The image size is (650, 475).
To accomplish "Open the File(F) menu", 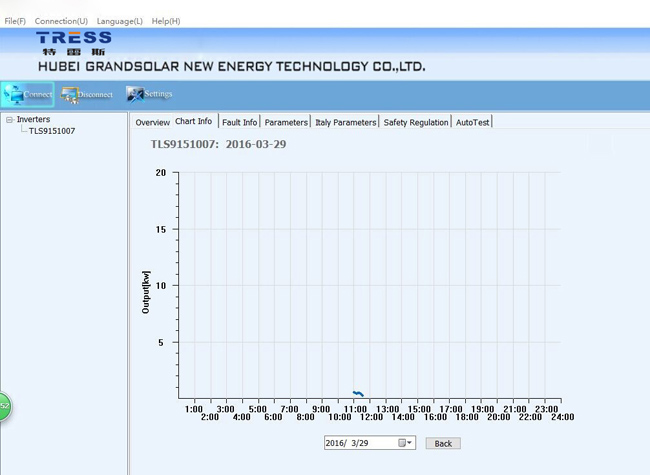I will (x=15, y=21).
